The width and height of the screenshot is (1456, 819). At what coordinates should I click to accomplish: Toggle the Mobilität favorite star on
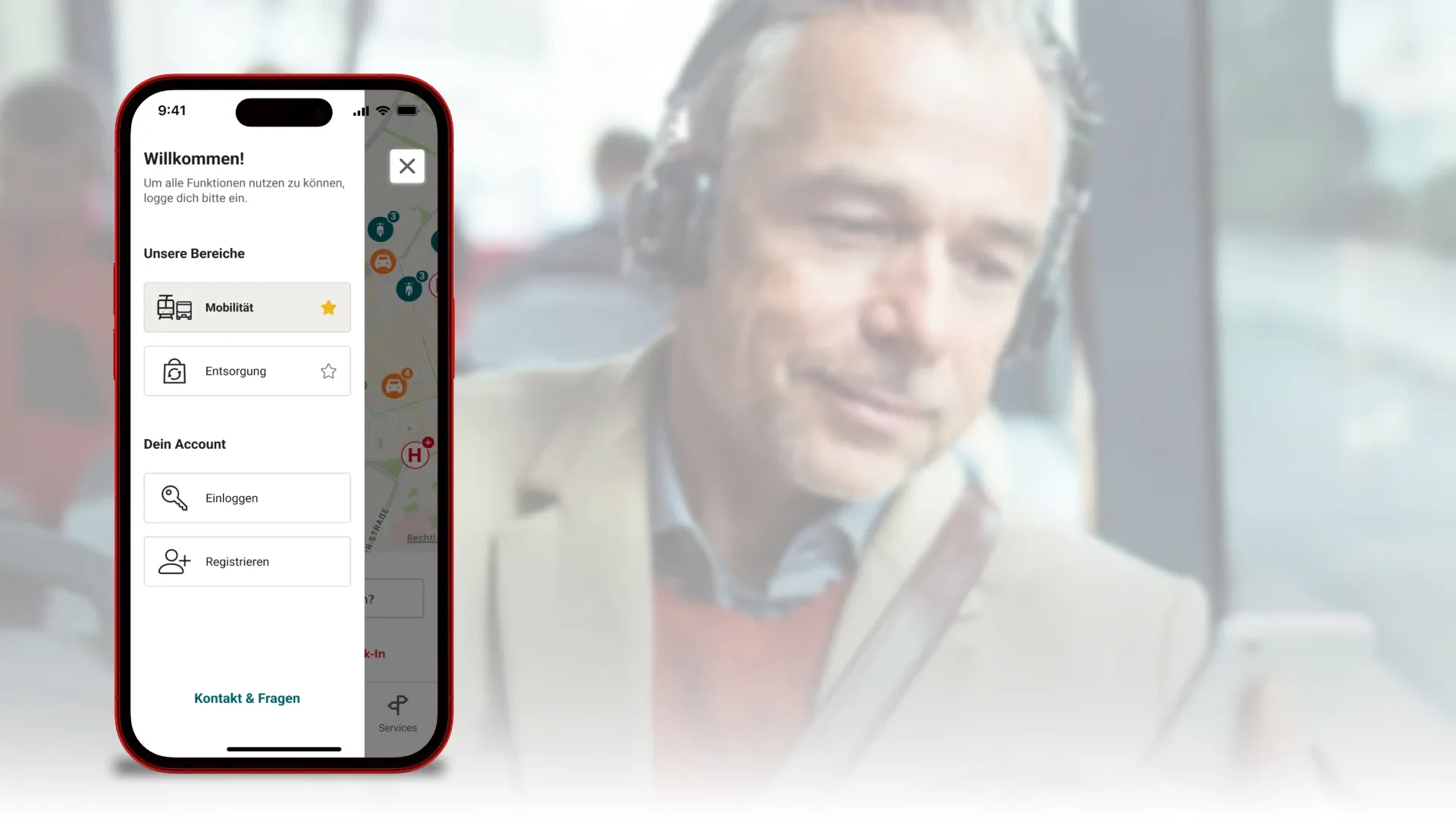pos(328,307)
